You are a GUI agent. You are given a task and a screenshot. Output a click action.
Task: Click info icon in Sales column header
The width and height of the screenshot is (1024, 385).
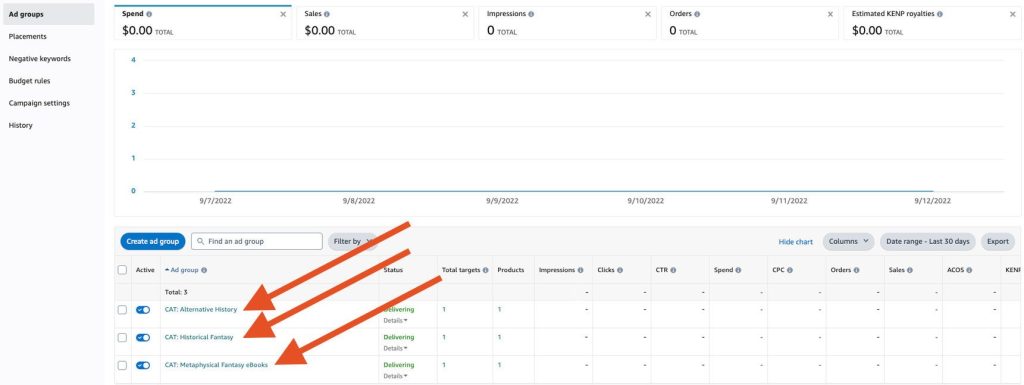click(x=910, y=270)
